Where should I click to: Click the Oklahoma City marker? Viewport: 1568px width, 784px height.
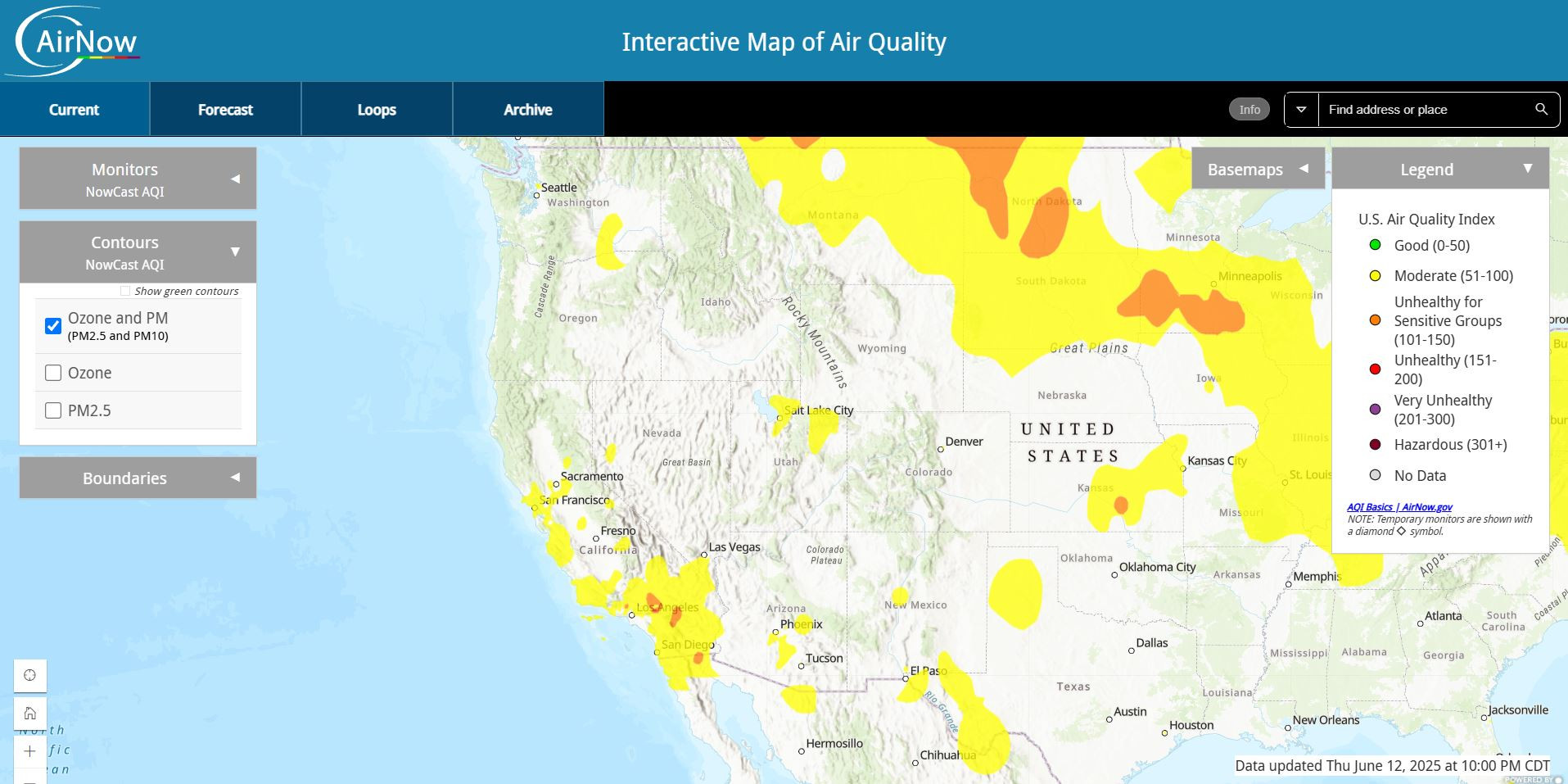point(1114,575)
